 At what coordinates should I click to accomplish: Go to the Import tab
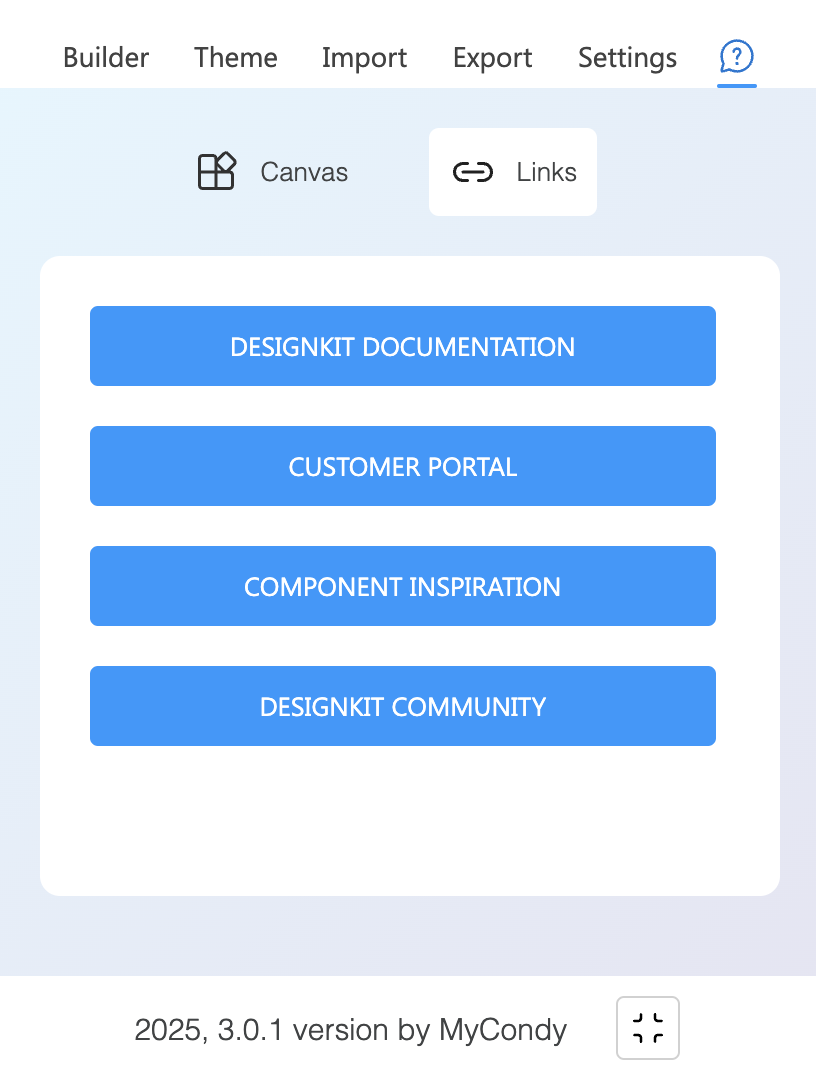point(364,58)
